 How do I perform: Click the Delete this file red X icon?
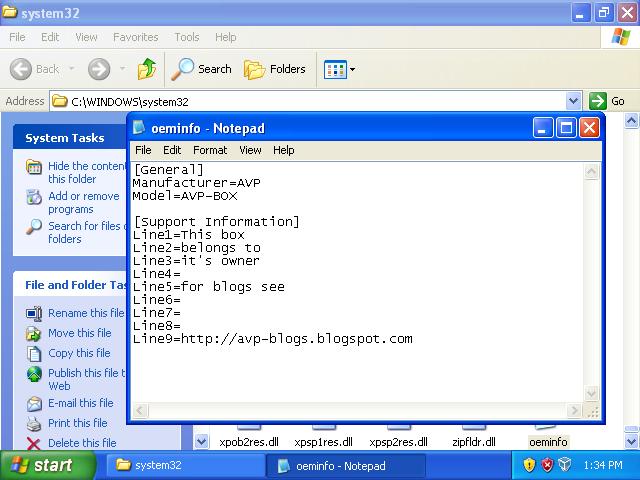(x=34, y=444)
